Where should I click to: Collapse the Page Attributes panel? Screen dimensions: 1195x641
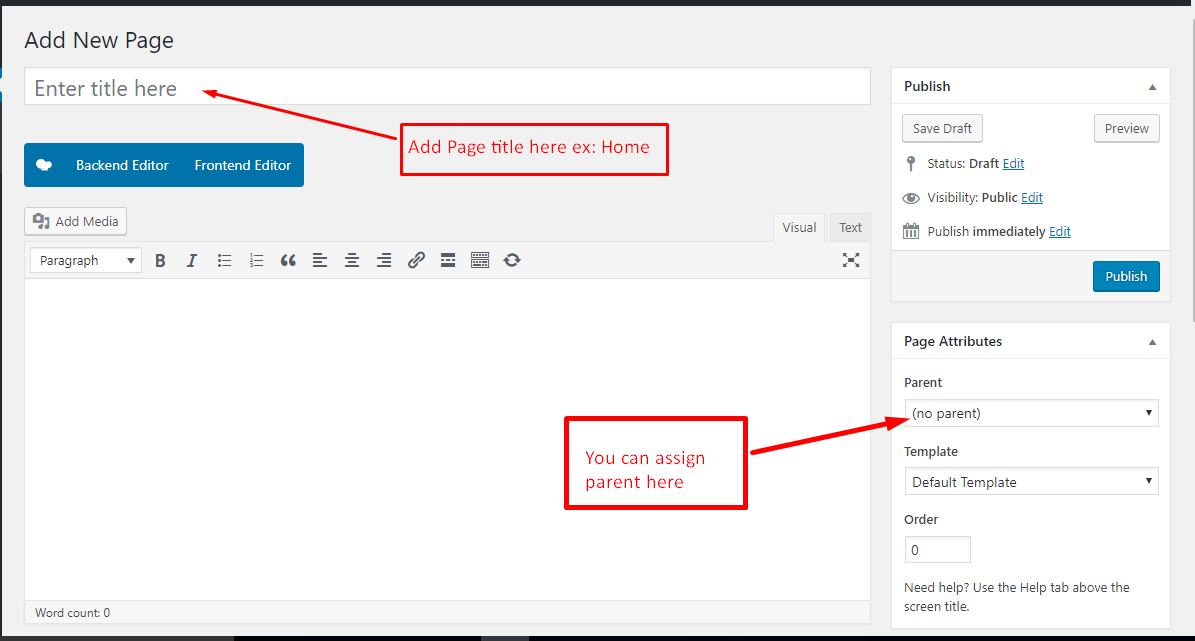[1152, 342]
